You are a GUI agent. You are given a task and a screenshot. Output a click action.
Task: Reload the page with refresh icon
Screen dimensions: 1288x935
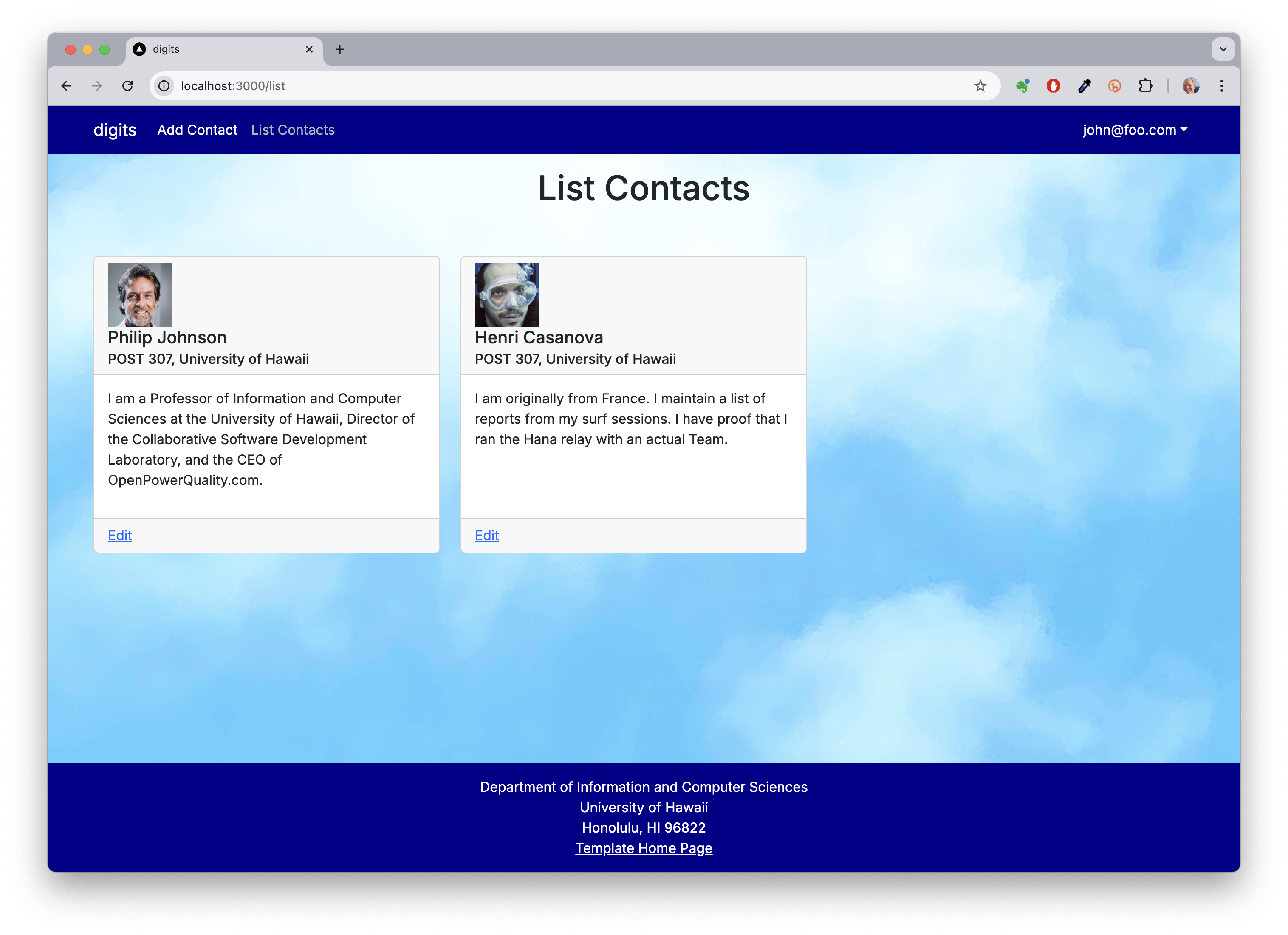pos(128,86)
